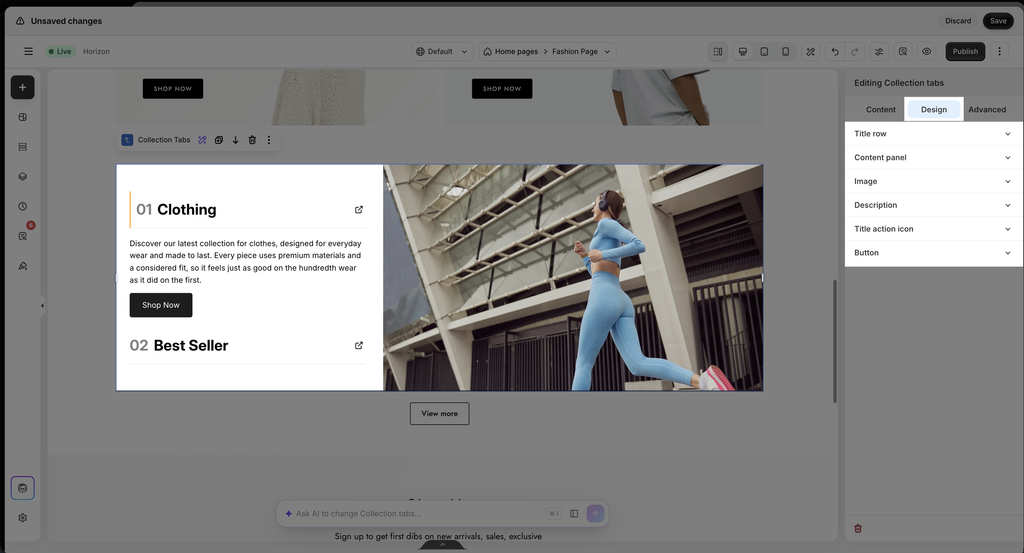The width and height of the screenshot is (1024, 553).
Task: Click the Collection Tabs blue element icon
Action: coord(127,140)
